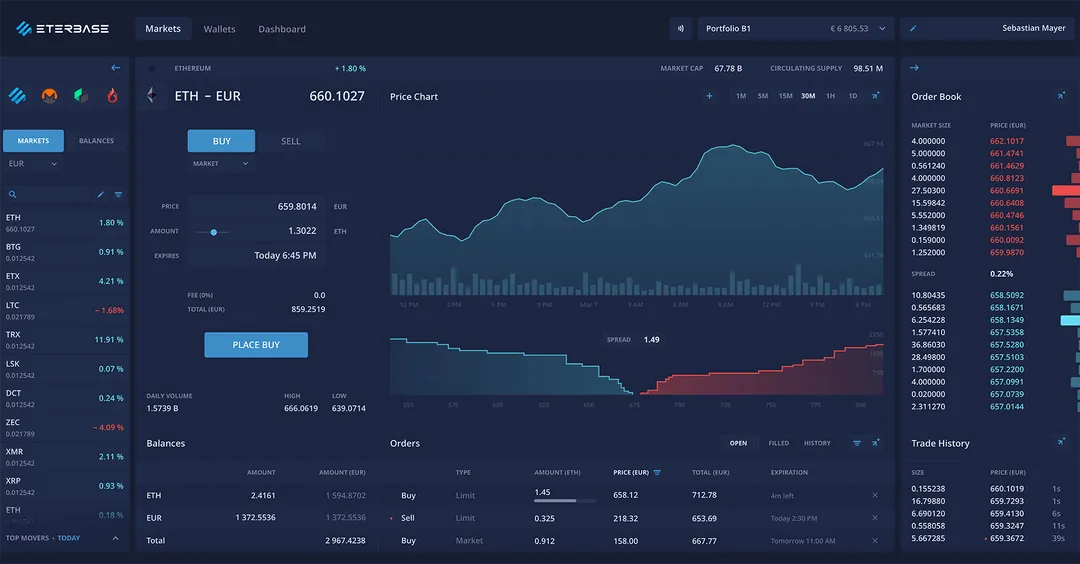Viewport: 1080px width, 564px height.
Task: Click the market search magnifier icon
Action: point(12,195)
